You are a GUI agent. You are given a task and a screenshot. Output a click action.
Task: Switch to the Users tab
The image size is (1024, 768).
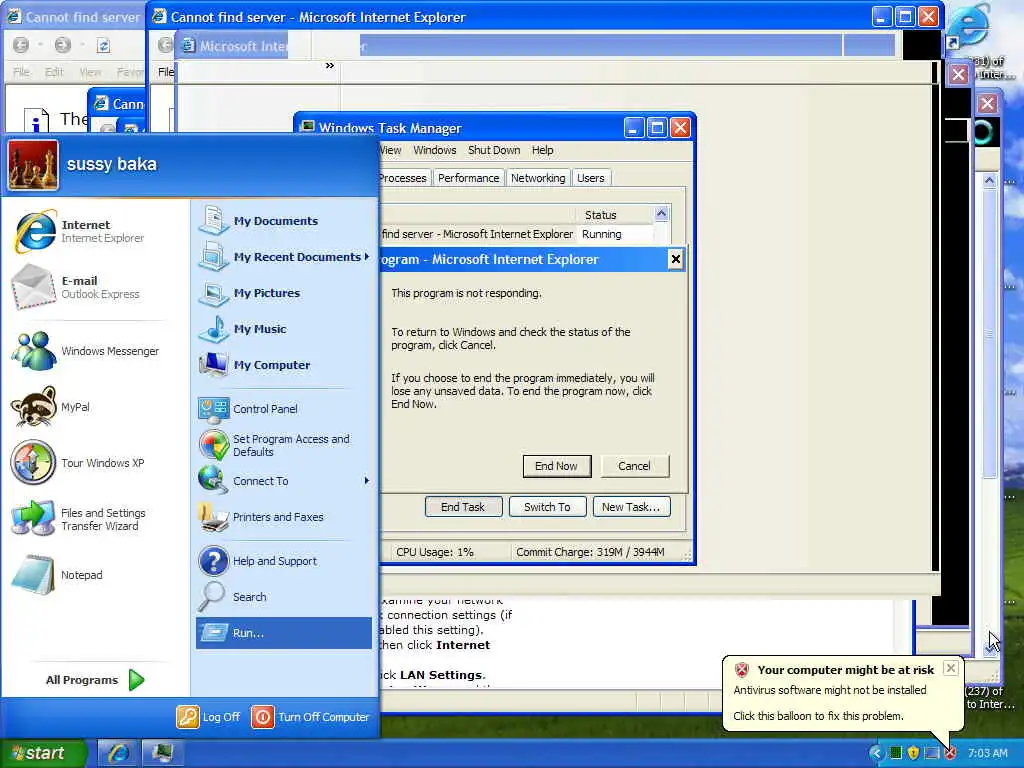(590, 178)
